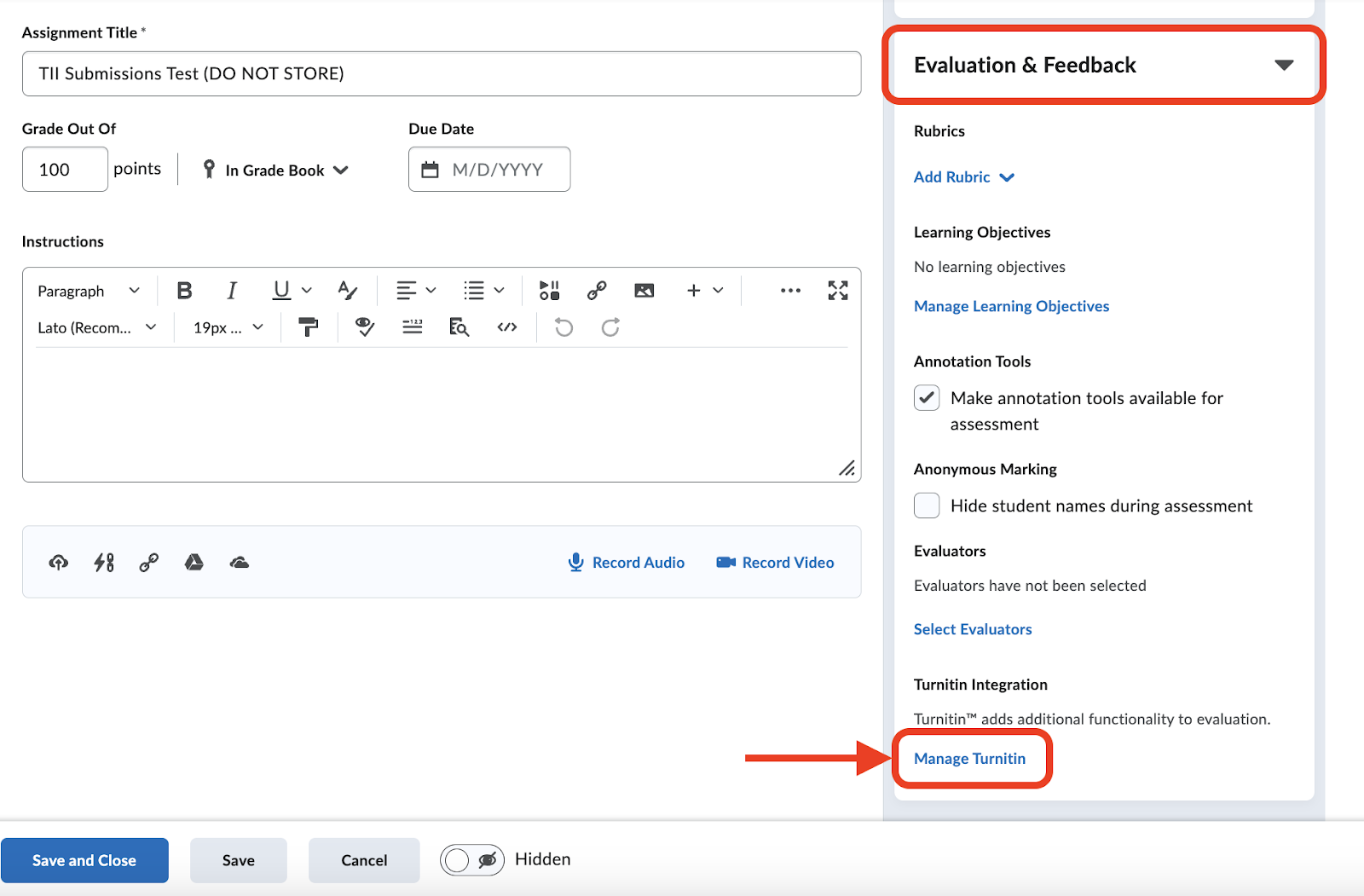Attach a file from Google Drive
The height and width of the screenshot is (896, 1364).
click(194, 563)
